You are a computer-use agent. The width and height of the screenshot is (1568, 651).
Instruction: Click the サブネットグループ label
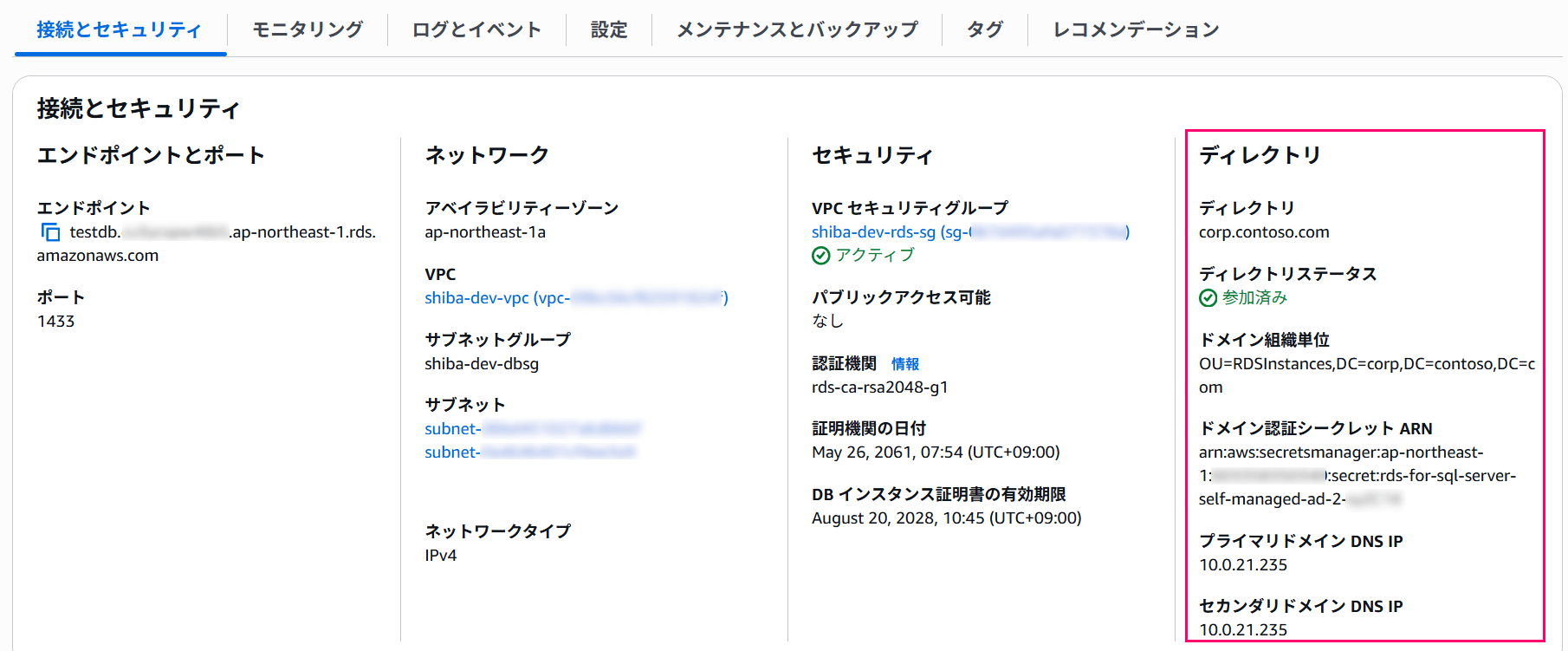(x=498, y=341)
